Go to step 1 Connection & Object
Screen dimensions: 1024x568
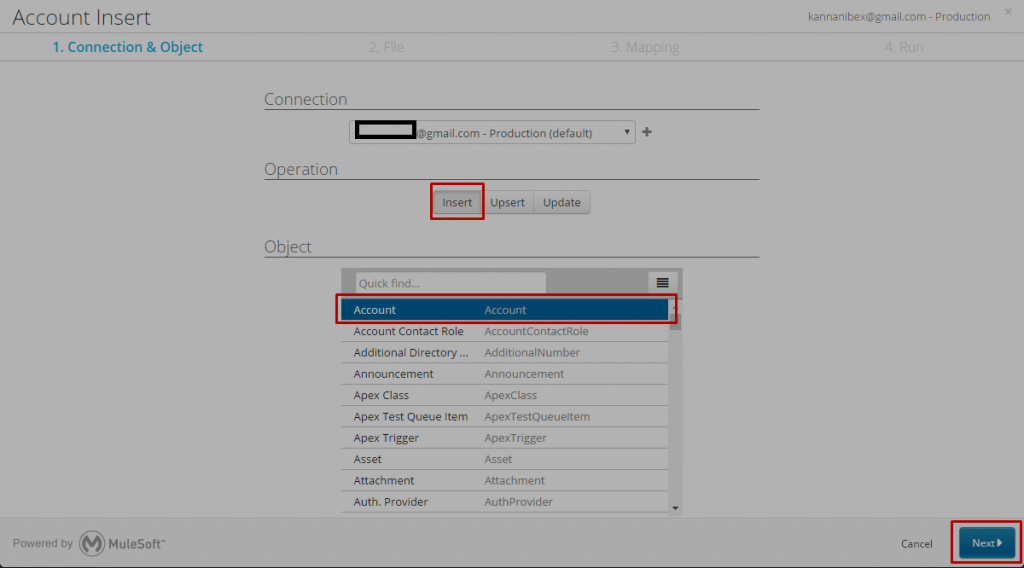127,47
